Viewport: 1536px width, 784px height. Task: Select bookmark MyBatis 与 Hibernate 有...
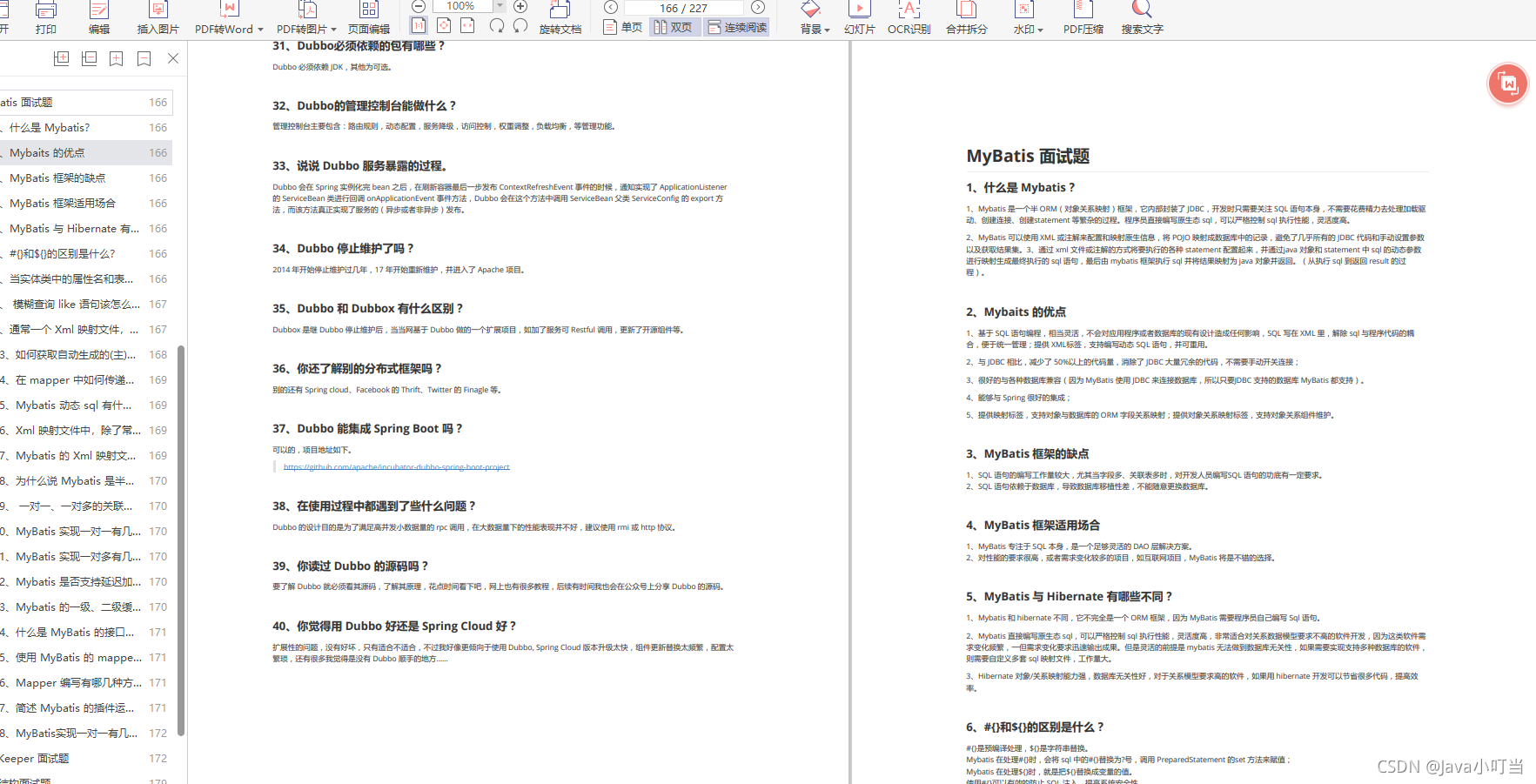tap(86, 228)
